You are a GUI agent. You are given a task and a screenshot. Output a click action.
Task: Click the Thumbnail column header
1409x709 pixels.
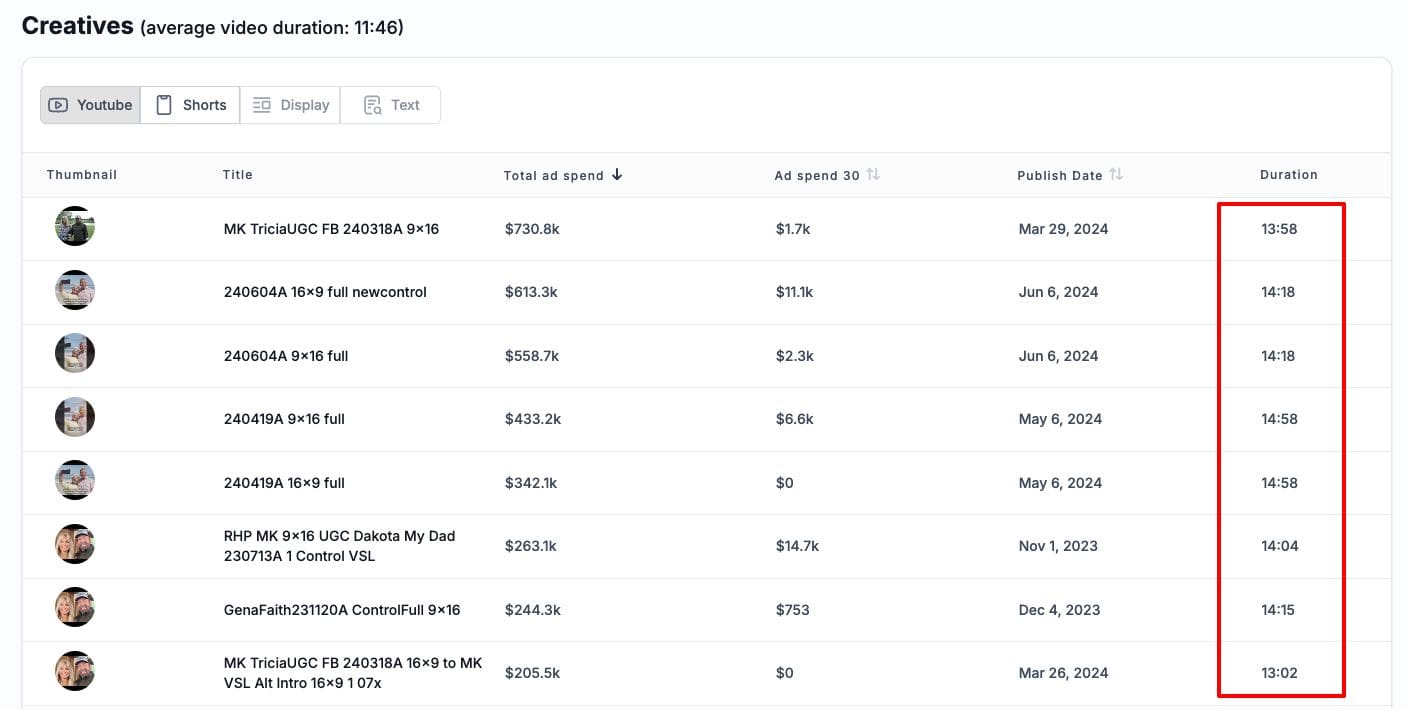(81, 174)
